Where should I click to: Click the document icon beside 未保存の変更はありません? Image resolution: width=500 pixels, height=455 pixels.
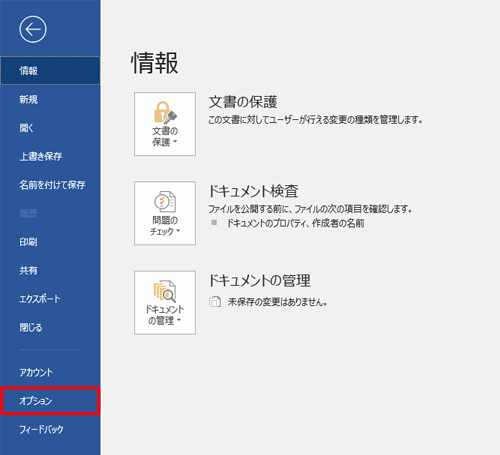pos(215,301)
